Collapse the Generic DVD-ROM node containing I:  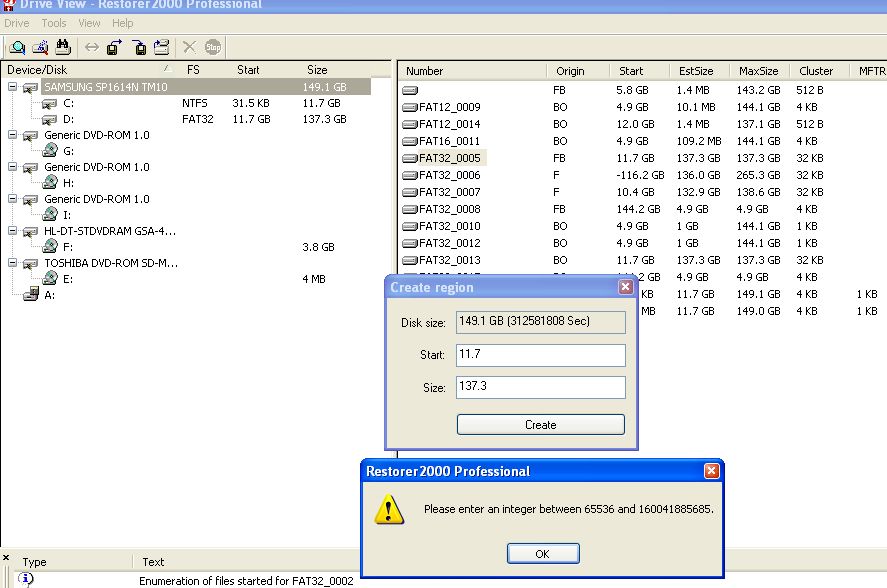(x=12, y=199)
